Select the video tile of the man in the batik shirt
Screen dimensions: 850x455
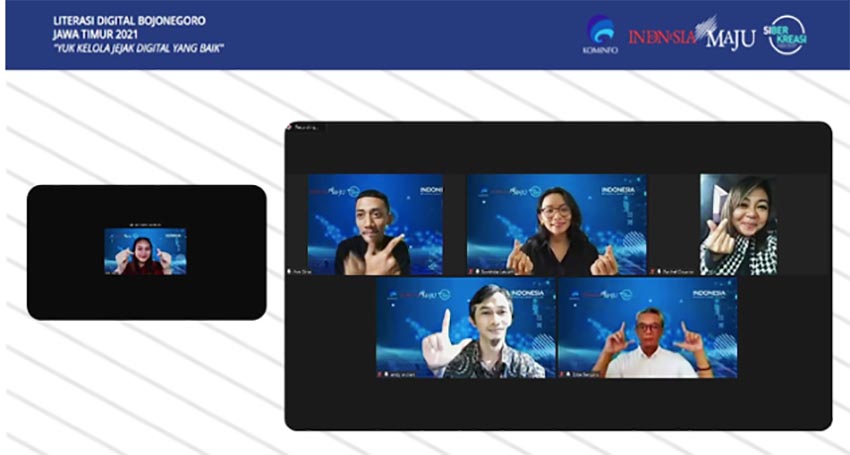[466, 328]
